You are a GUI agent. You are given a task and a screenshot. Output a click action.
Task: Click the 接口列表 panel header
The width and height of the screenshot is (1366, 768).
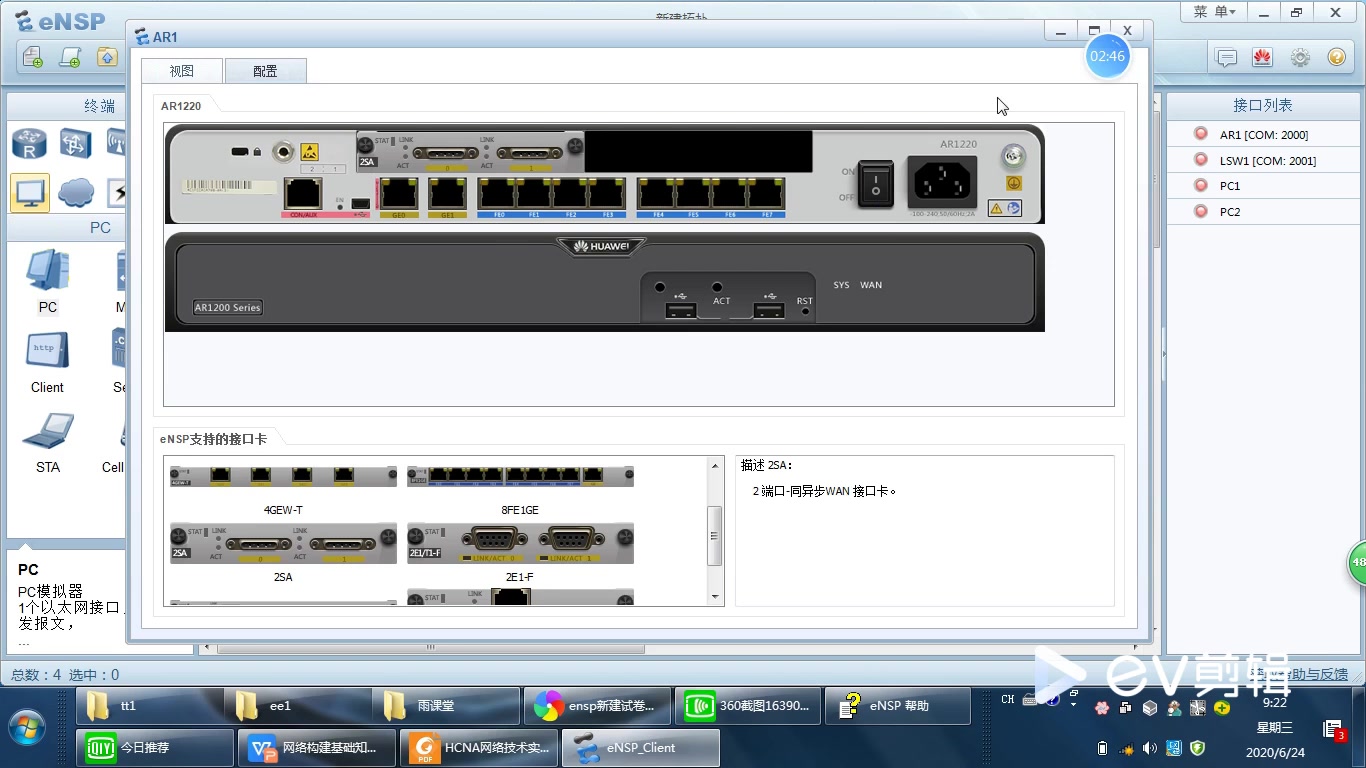tap(1262, 105)
